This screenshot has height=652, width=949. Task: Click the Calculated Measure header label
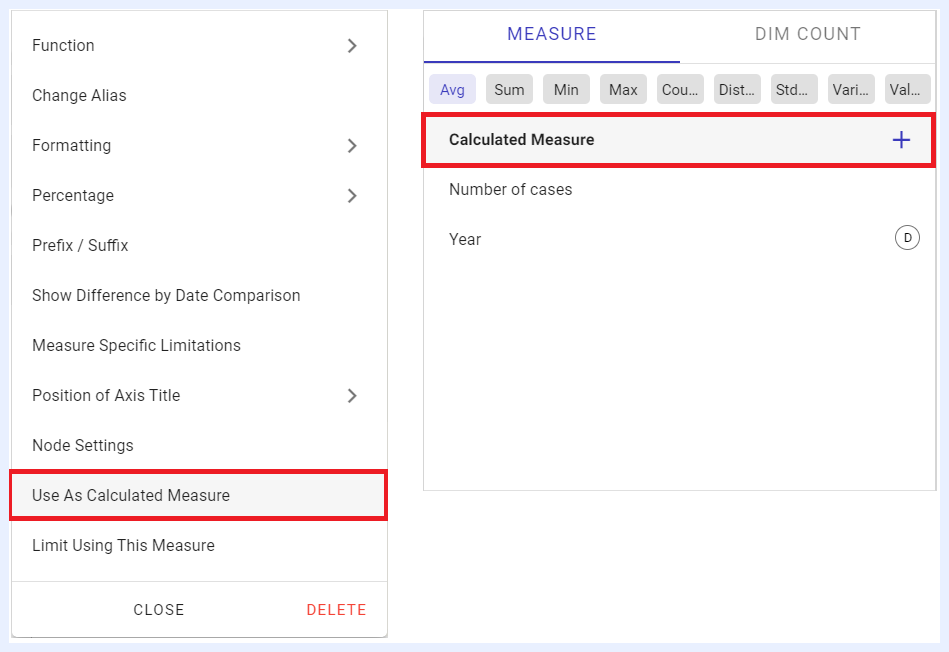(522, 140)
